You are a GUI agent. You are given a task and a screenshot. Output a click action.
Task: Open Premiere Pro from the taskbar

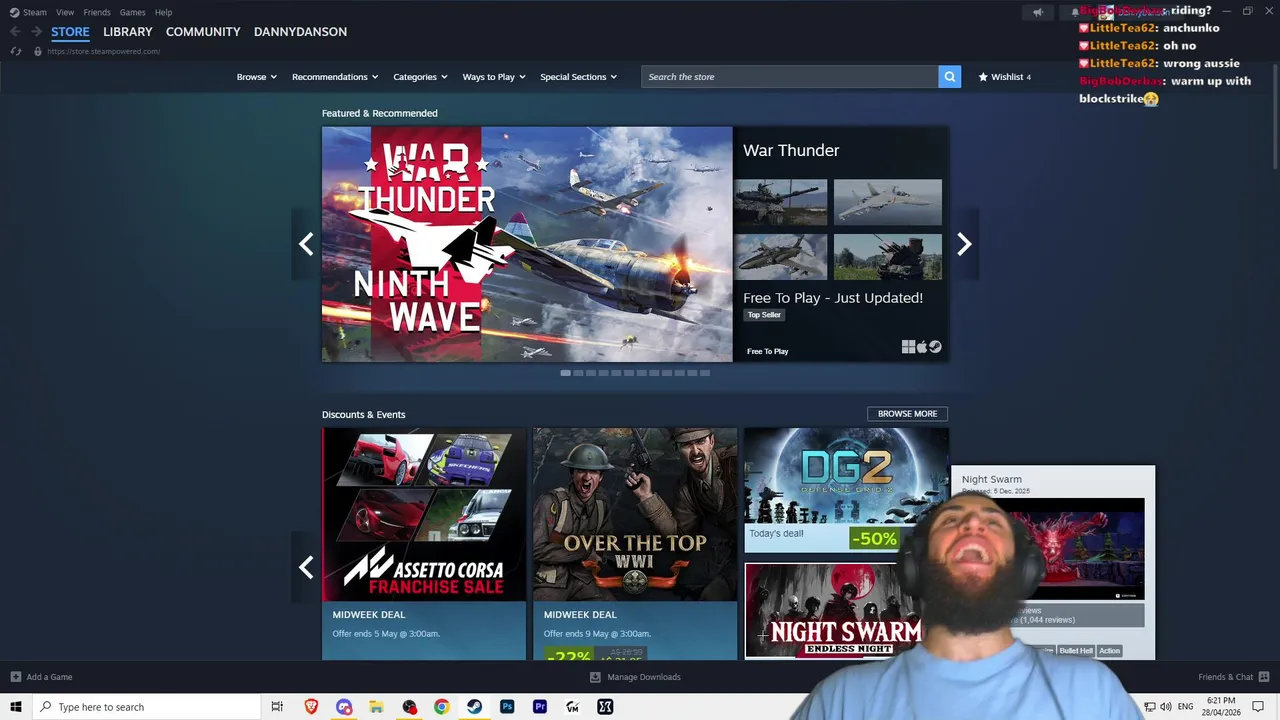(x=540, y=707)
